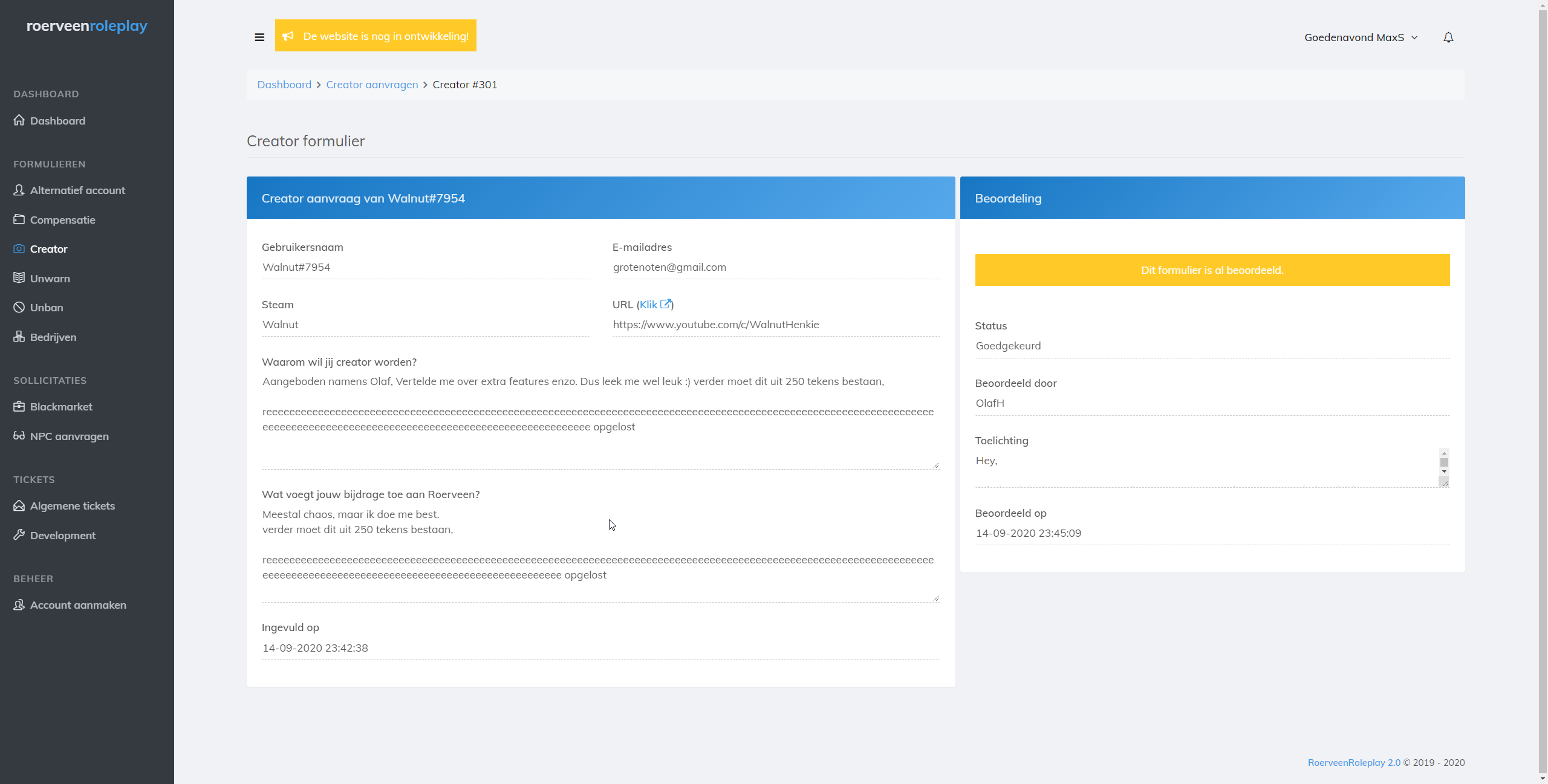
Task: Go to Creator aanvragen breadcrumb link
Action: (372, 85)
